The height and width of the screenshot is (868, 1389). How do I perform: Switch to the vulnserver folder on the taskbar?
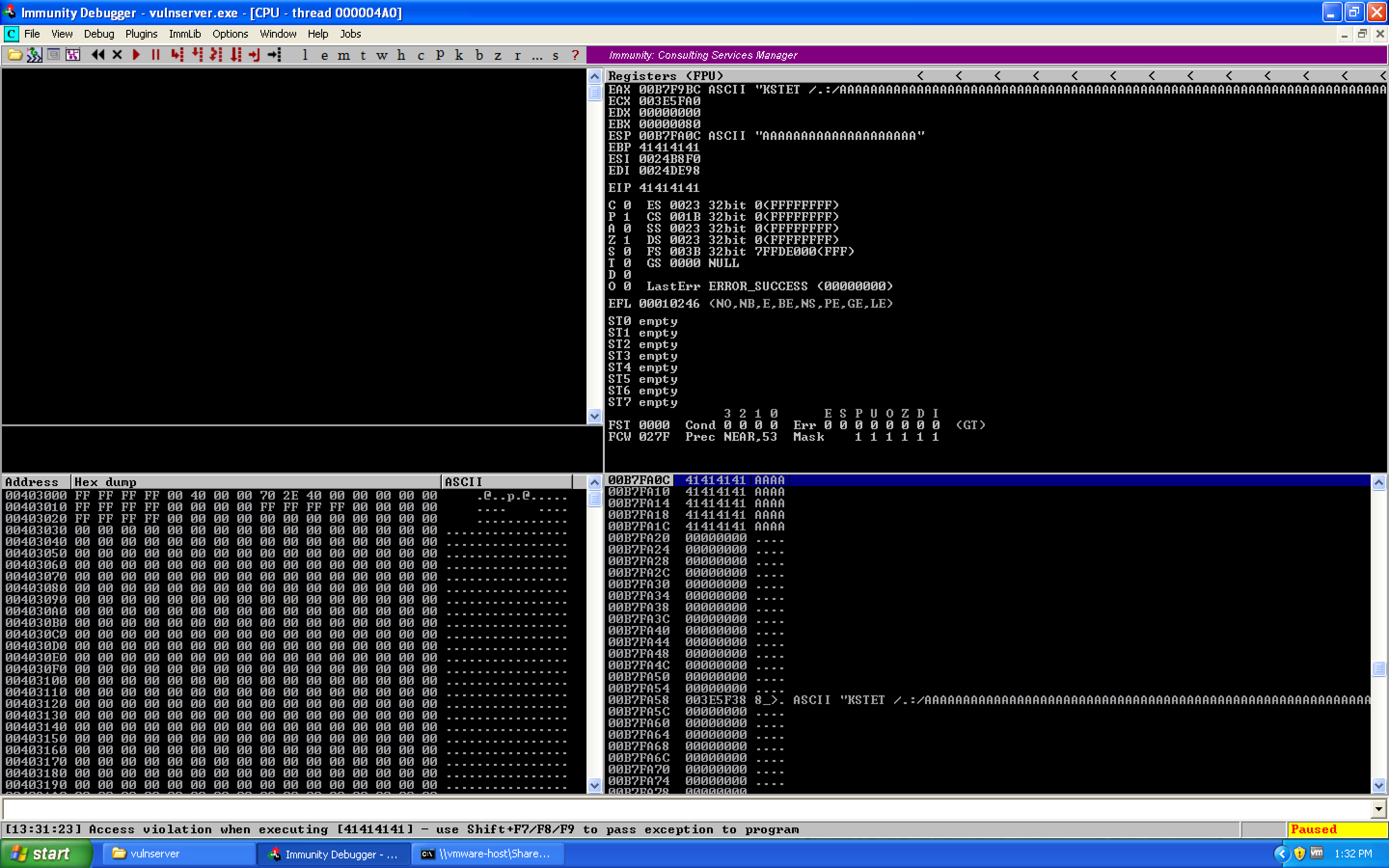point(178,854)
